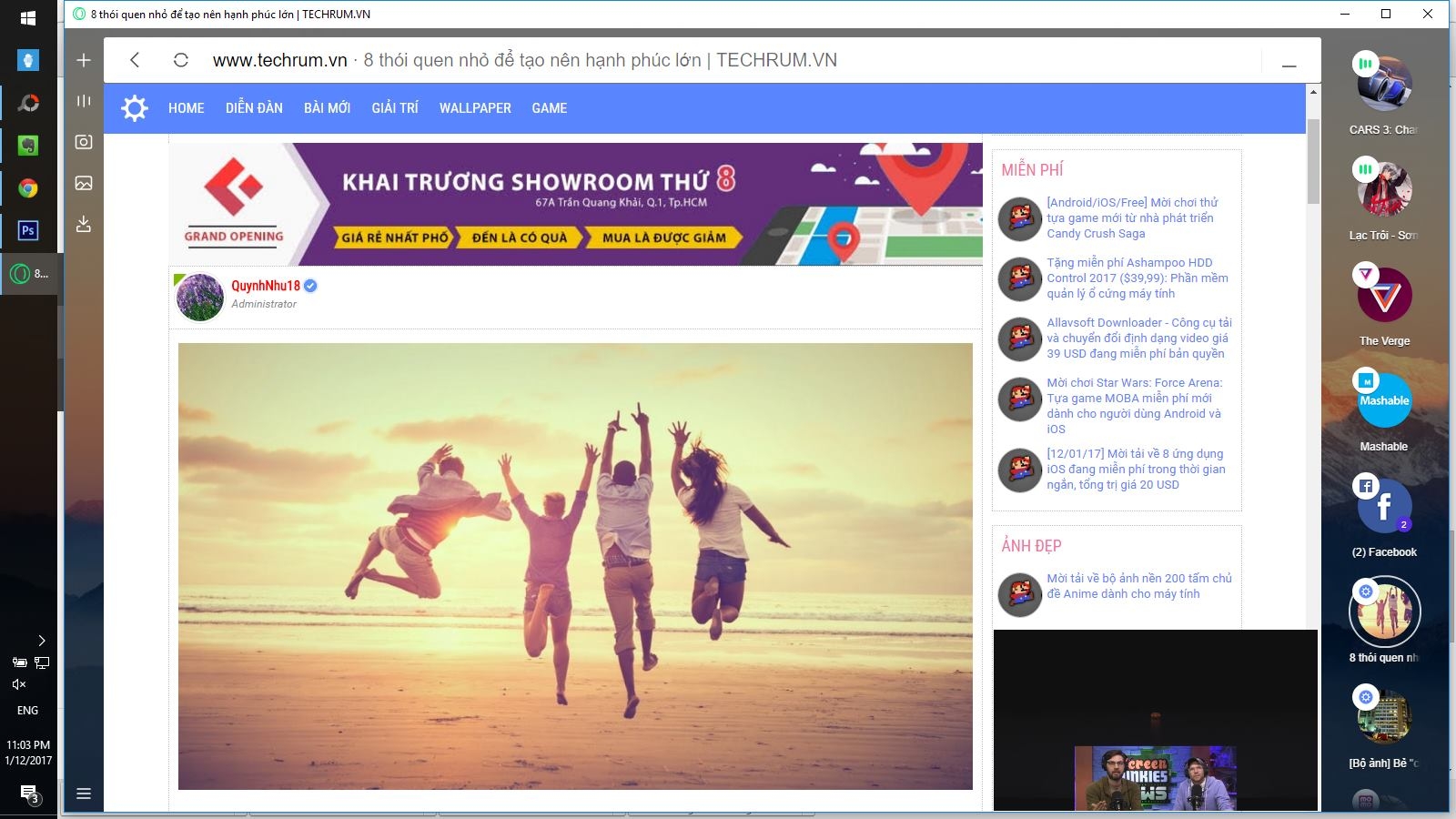Click the page vertical scrollbar thumb

[1313, 160]
